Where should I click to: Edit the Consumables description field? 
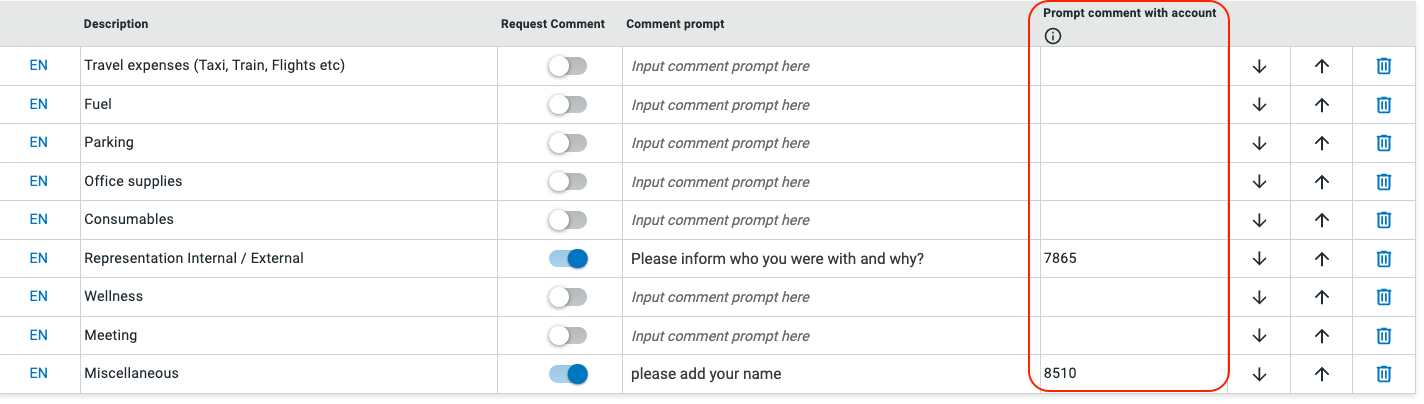coord(288,220)
